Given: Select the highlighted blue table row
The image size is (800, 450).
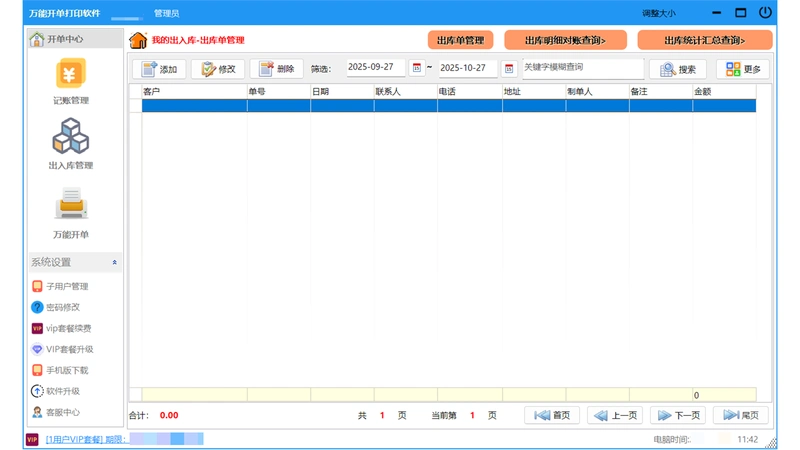Looking at the screenshot, I should [449, 106].
